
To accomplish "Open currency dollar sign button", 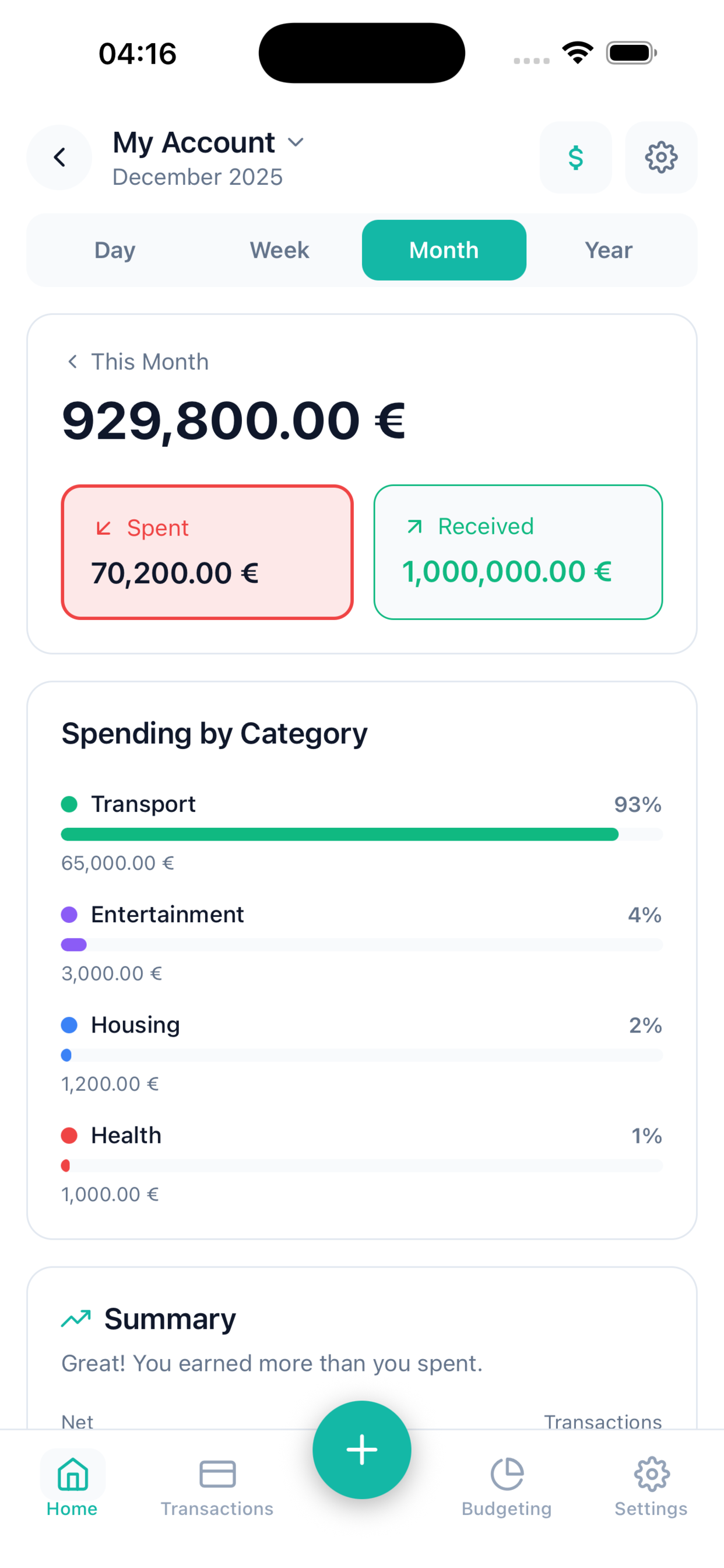I will coord(575,157).
